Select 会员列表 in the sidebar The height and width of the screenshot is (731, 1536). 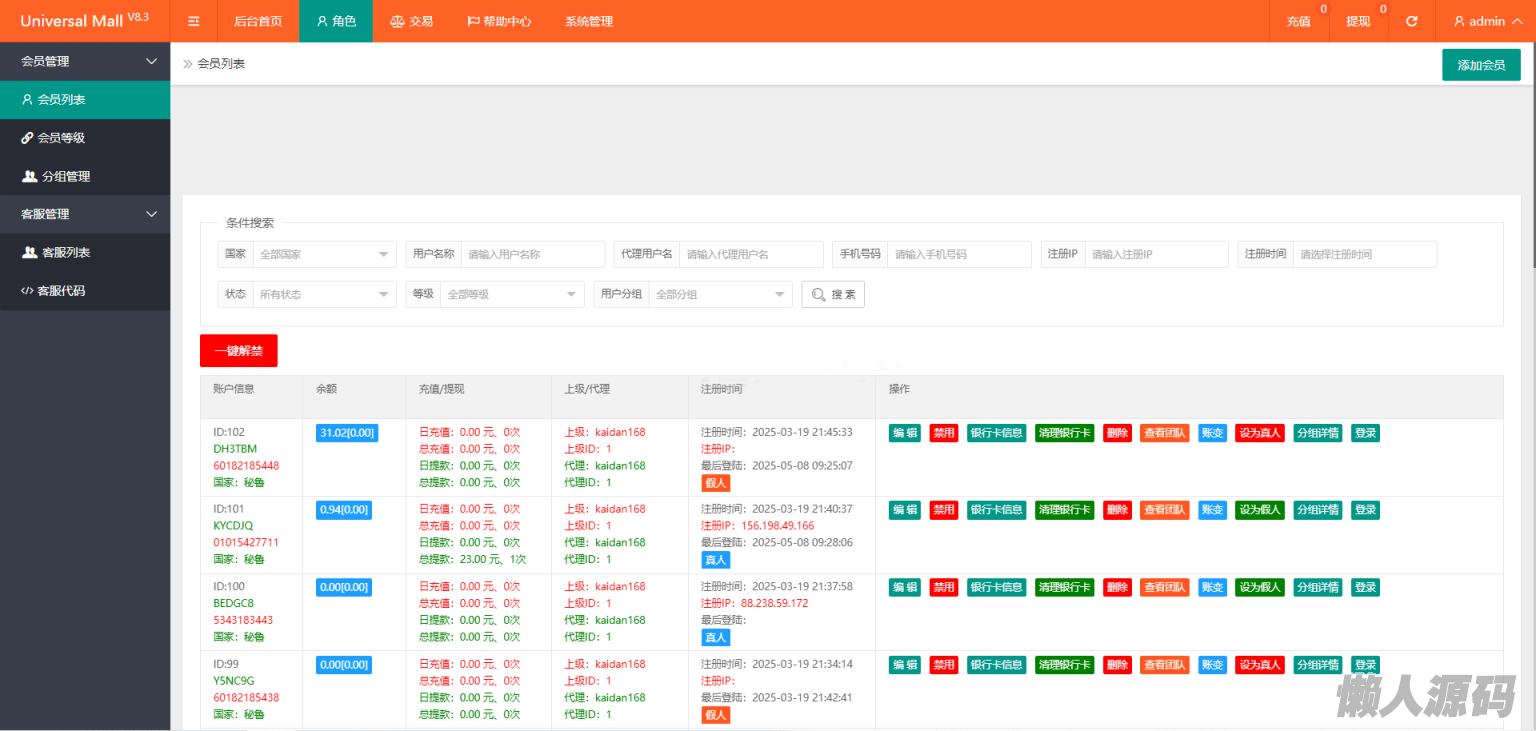point(60,100)
